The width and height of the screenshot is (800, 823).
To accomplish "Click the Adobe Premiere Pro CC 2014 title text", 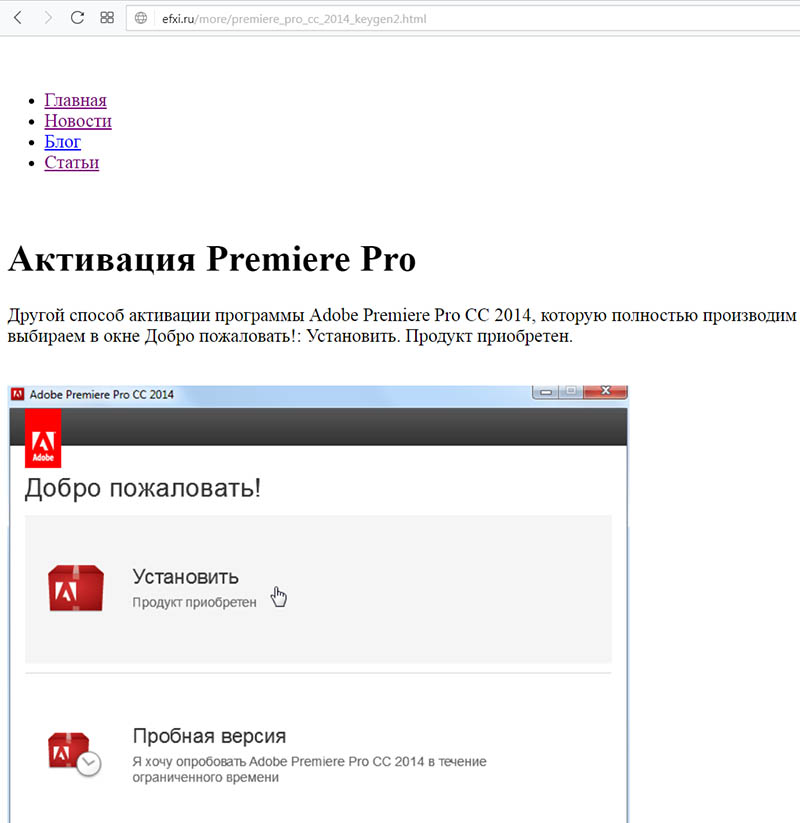I will click(x=101, y=395).
